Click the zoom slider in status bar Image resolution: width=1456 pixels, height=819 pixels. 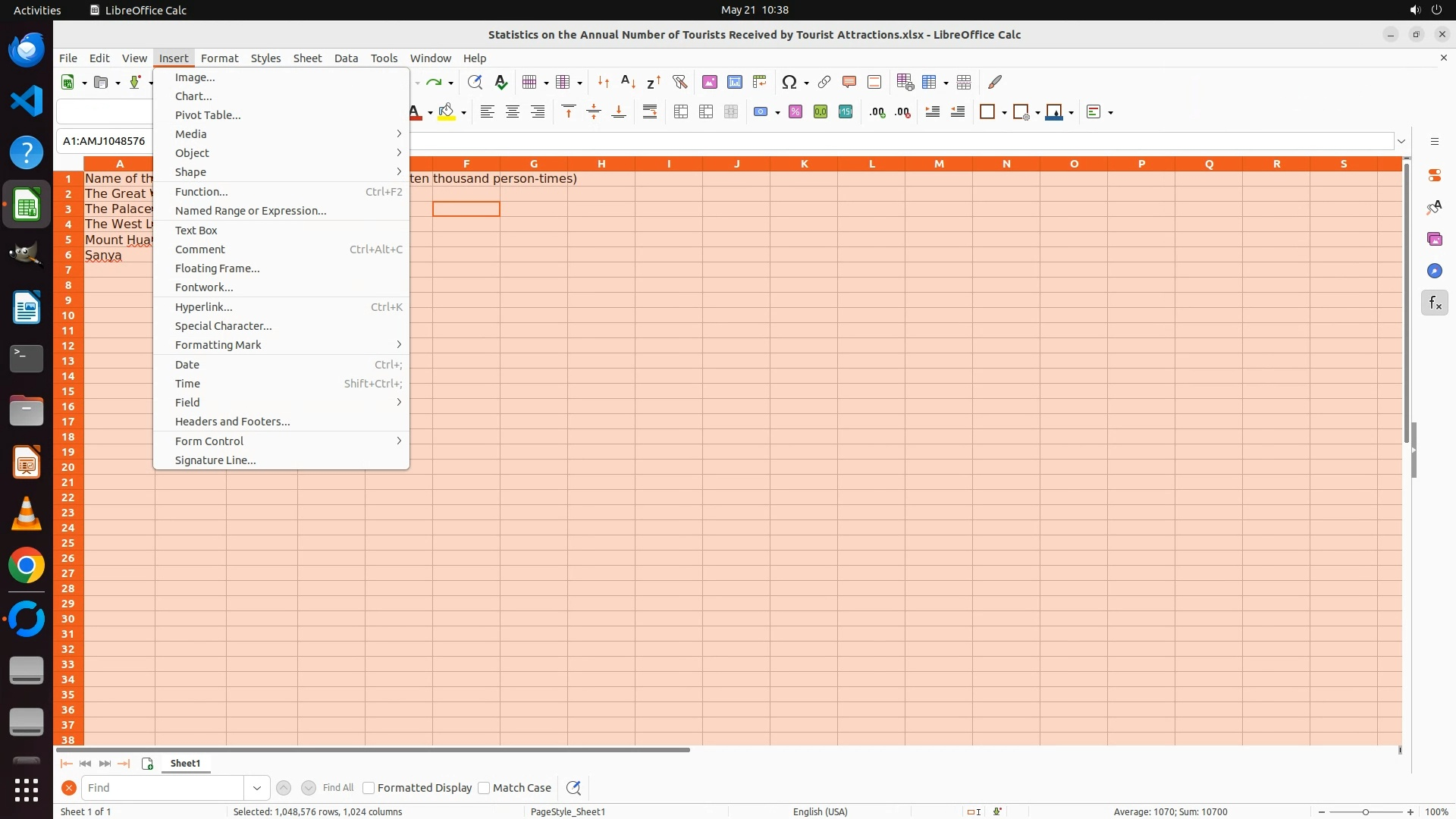pos(1365,812)
